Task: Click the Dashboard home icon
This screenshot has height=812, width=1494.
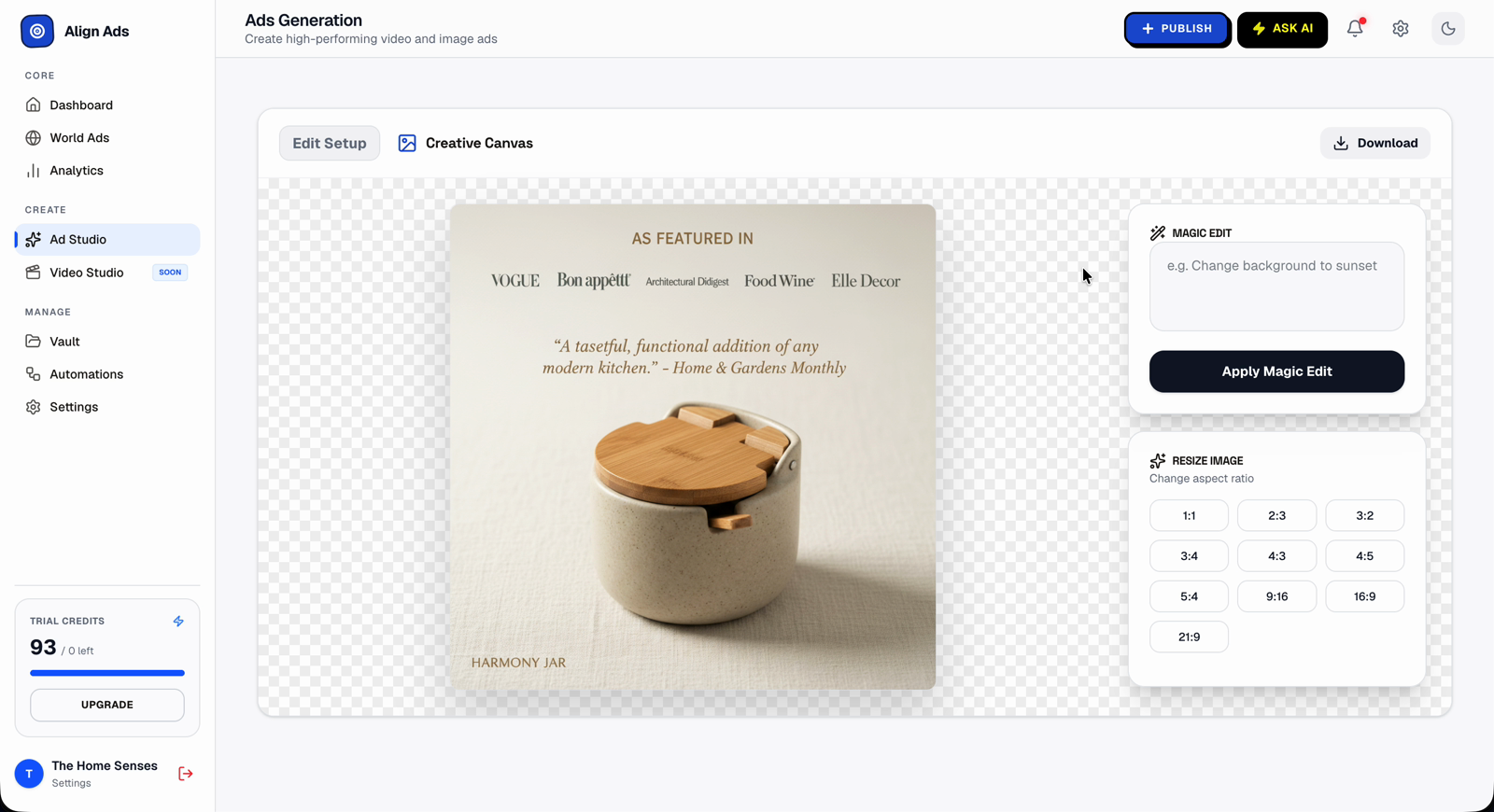Action: [x=34, y=105]
